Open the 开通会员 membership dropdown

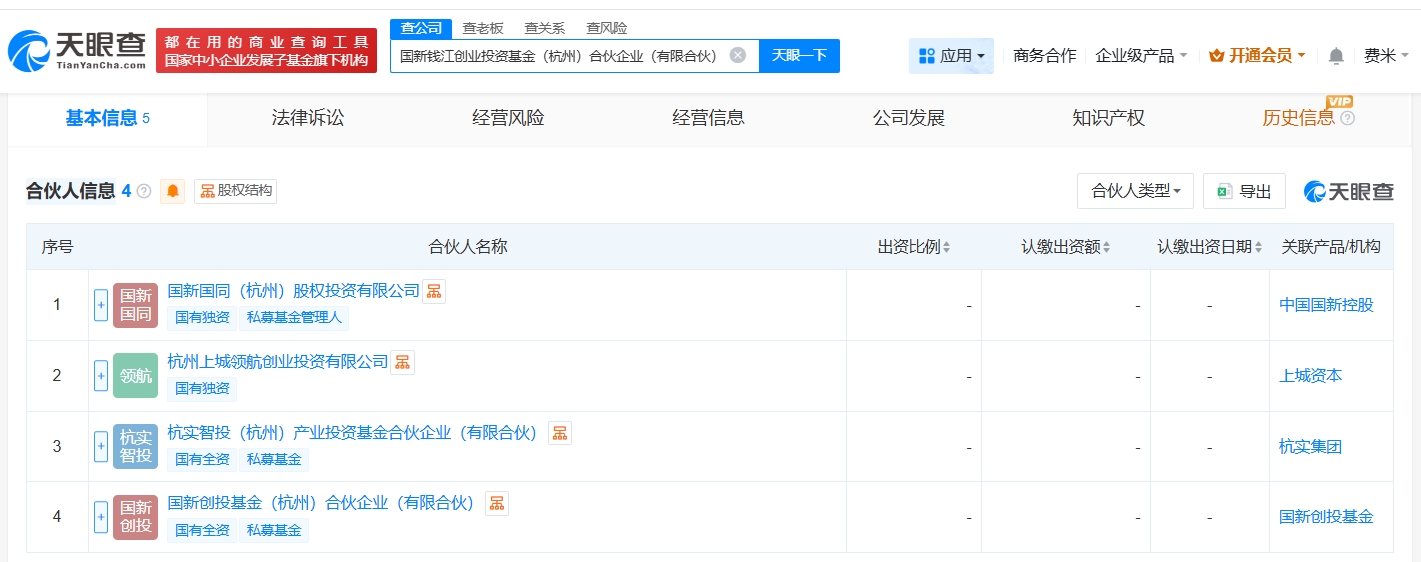(x=1258, y=56)
